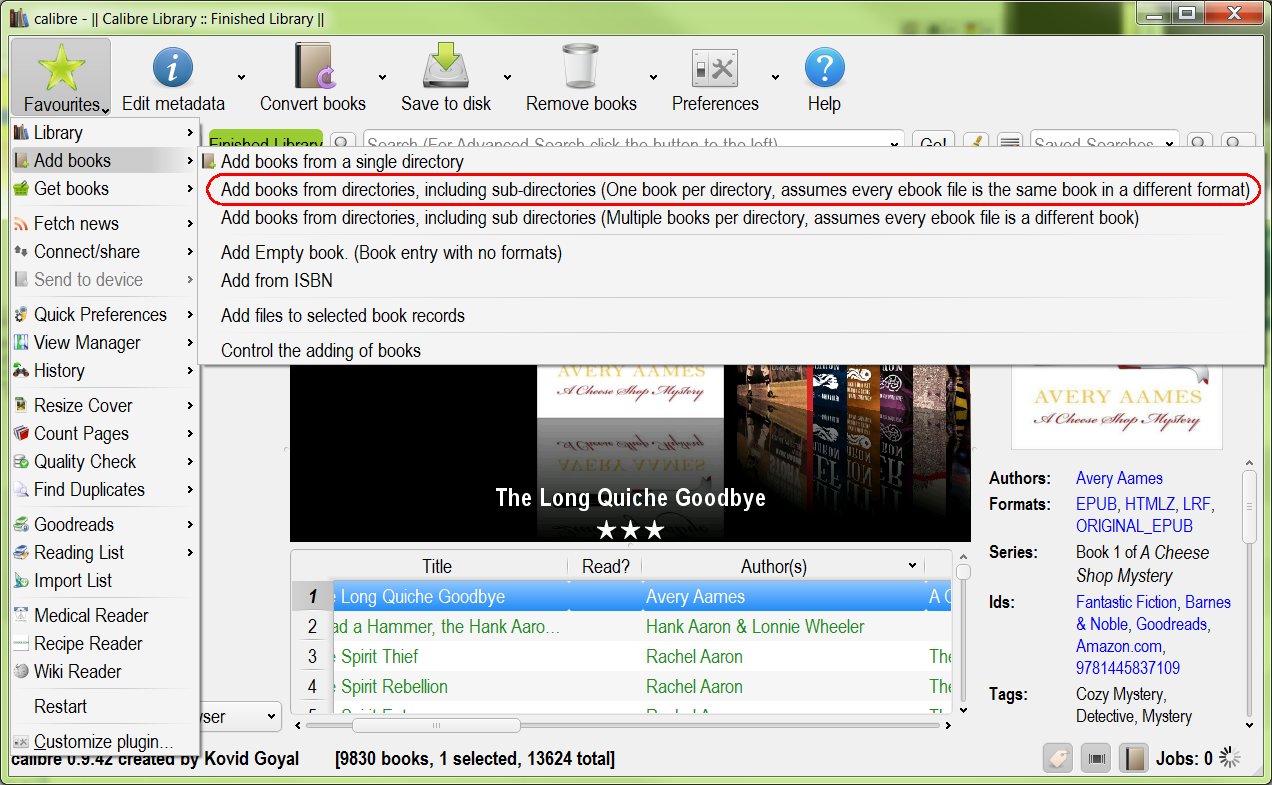The height and width of the screenshot is (785, 1272).
Task: Open the Quick Preferences submenu
Action: (x=104, y=314)
